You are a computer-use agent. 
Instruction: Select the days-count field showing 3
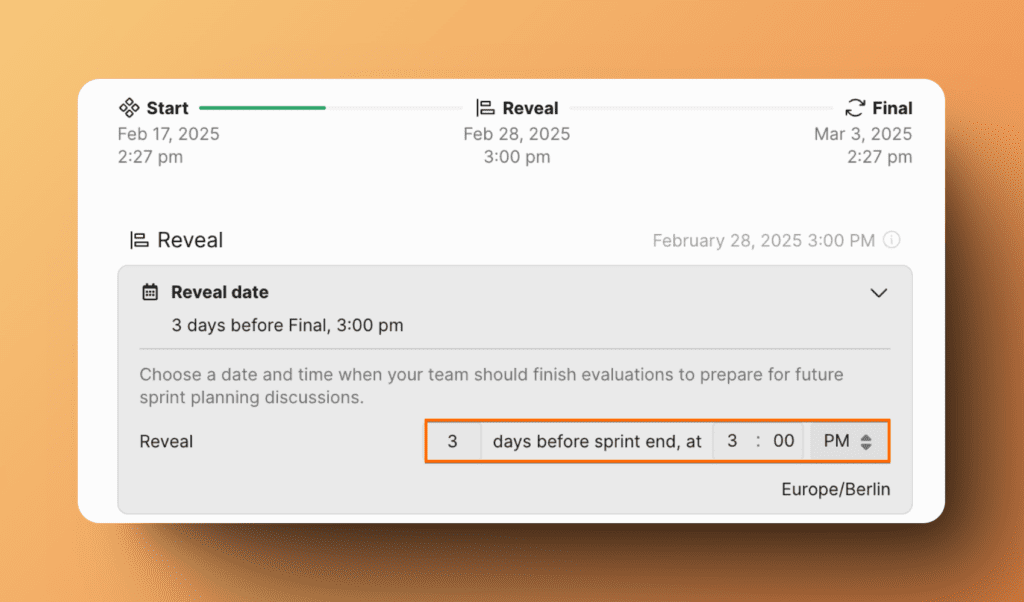[454, 441]
